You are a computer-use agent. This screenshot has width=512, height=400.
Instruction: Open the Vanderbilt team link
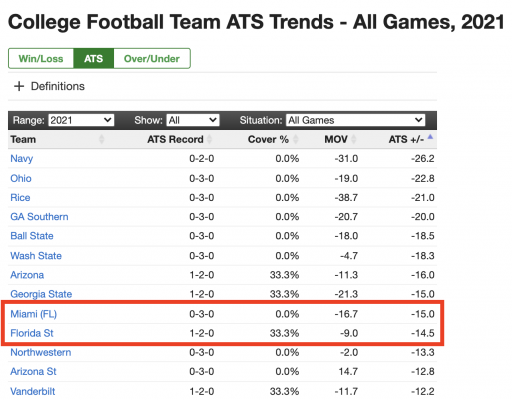pyautogui.click(x=33, y=391)
